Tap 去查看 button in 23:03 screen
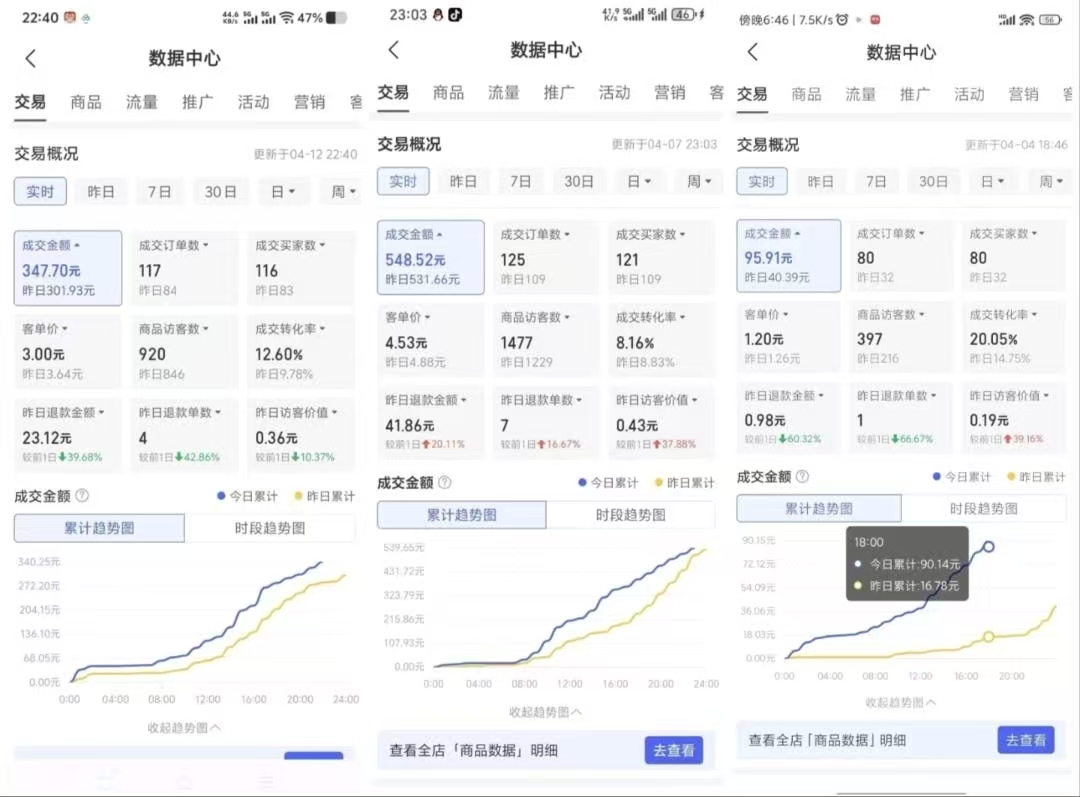This screenshot has width=1080, height=797. [674, 750]
